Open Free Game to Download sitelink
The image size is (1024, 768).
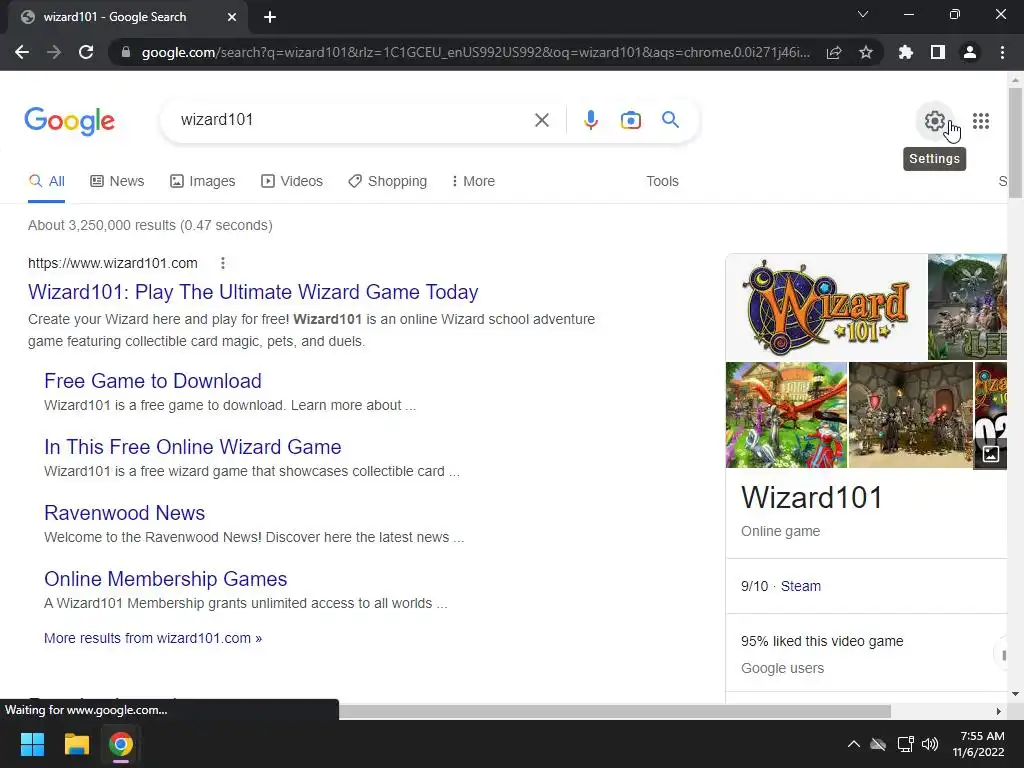click(153, 381)
